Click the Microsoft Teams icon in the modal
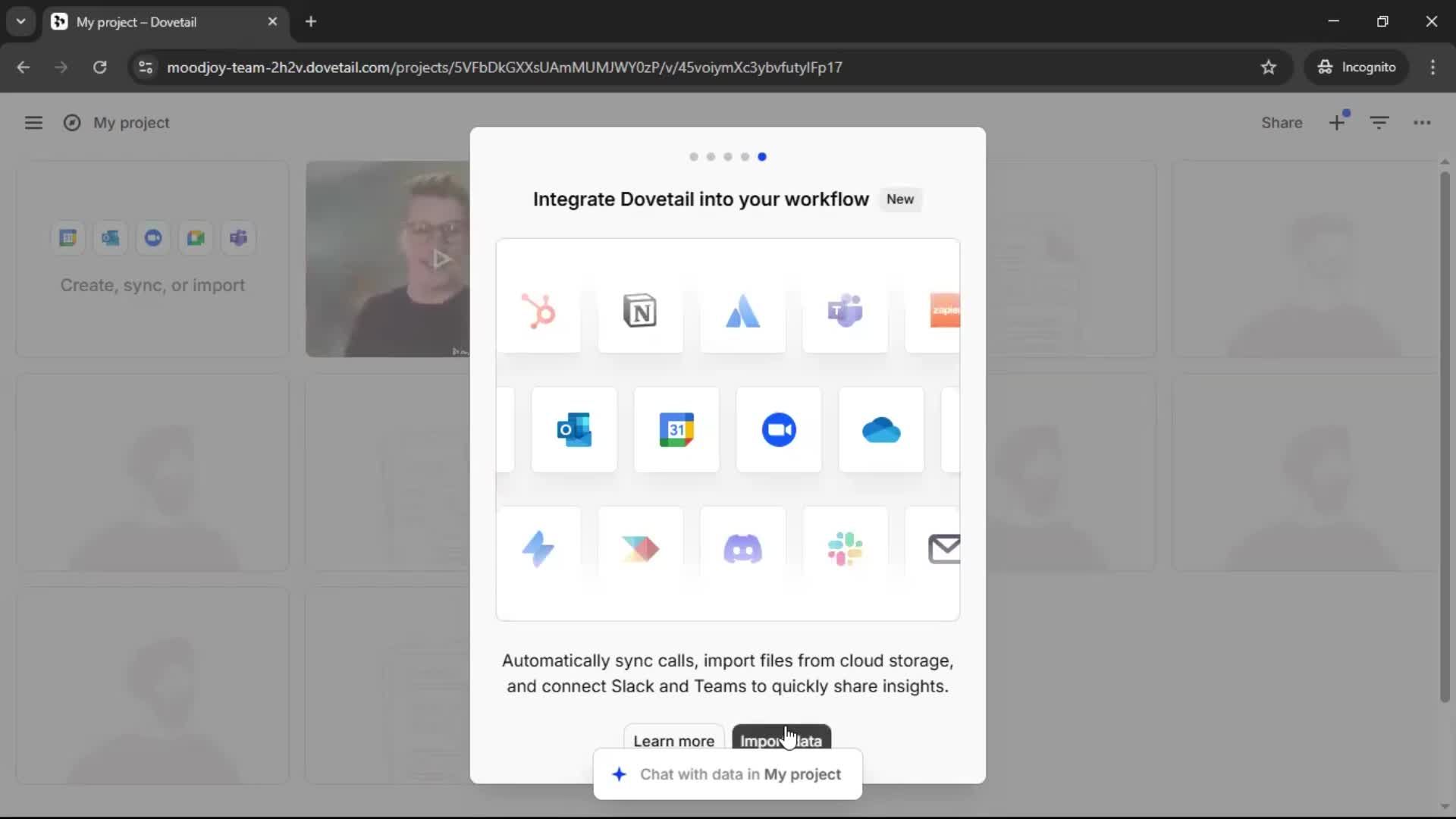The height and width of the screenshot is (819, 1456). pyautogui.click(x=845, y=311)
